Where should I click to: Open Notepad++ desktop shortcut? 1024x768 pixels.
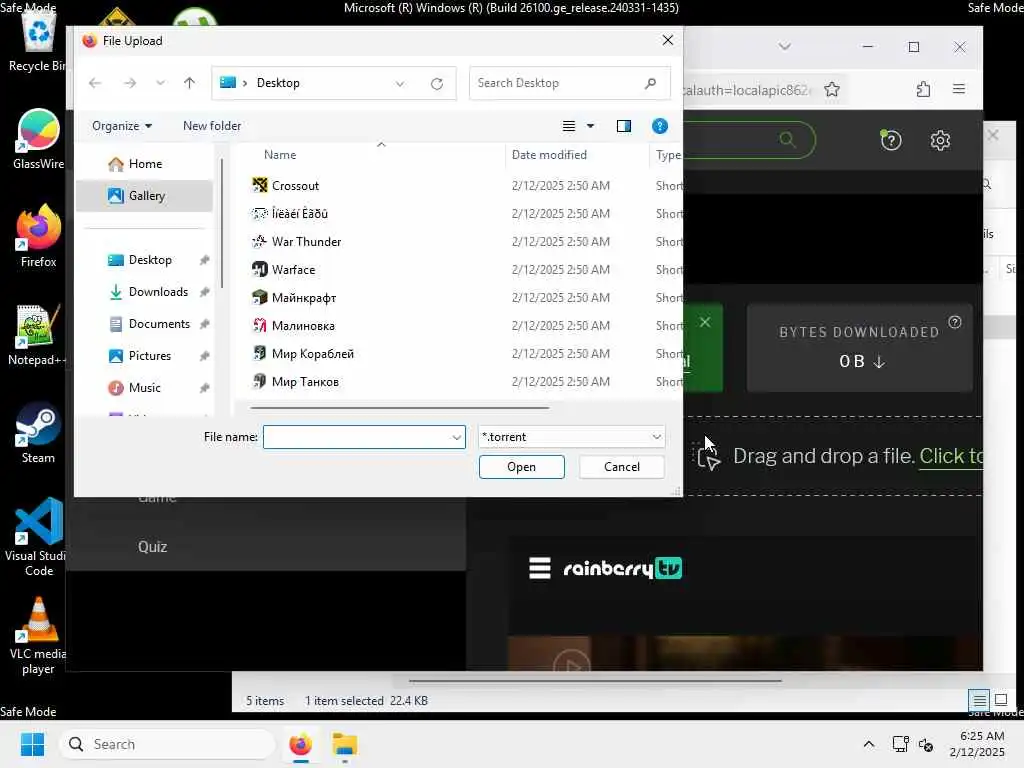tap(37, 335)
